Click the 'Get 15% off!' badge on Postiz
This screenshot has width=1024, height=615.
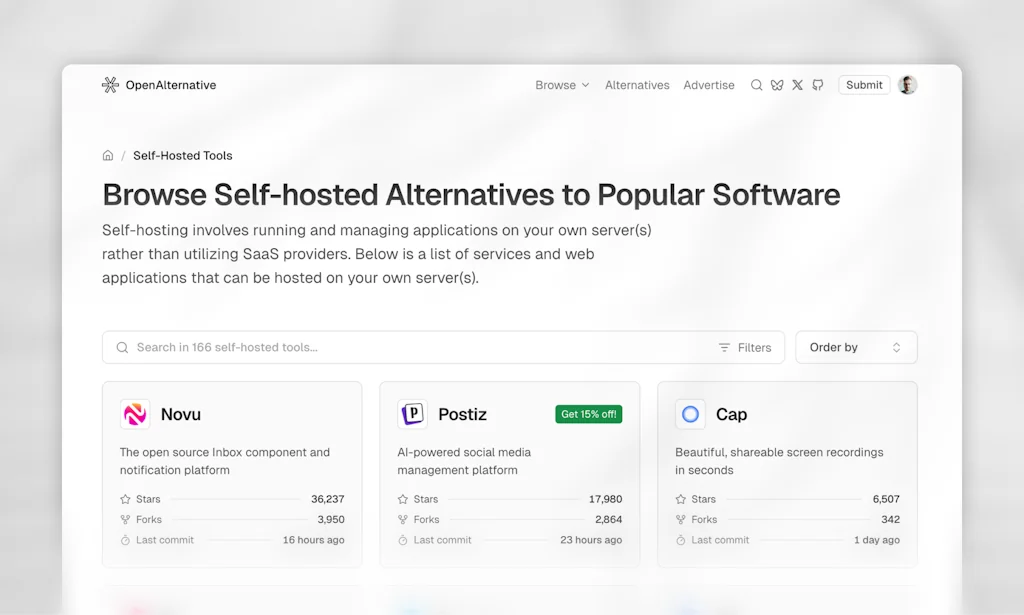[588, 413]
